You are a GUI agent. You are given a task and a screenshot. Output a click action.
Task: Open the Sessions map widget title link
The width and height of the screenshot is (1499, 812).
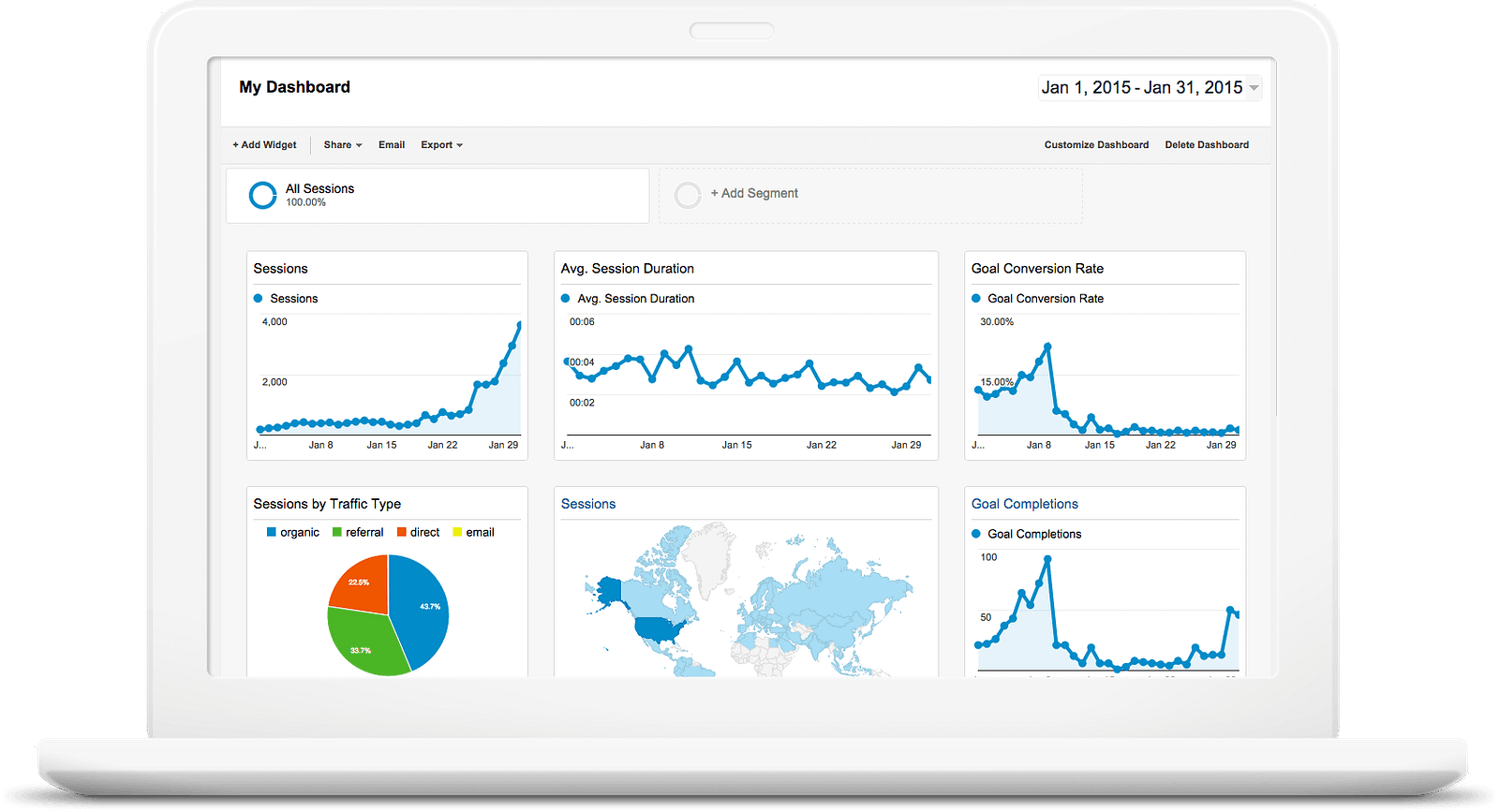tap(588, 504)
